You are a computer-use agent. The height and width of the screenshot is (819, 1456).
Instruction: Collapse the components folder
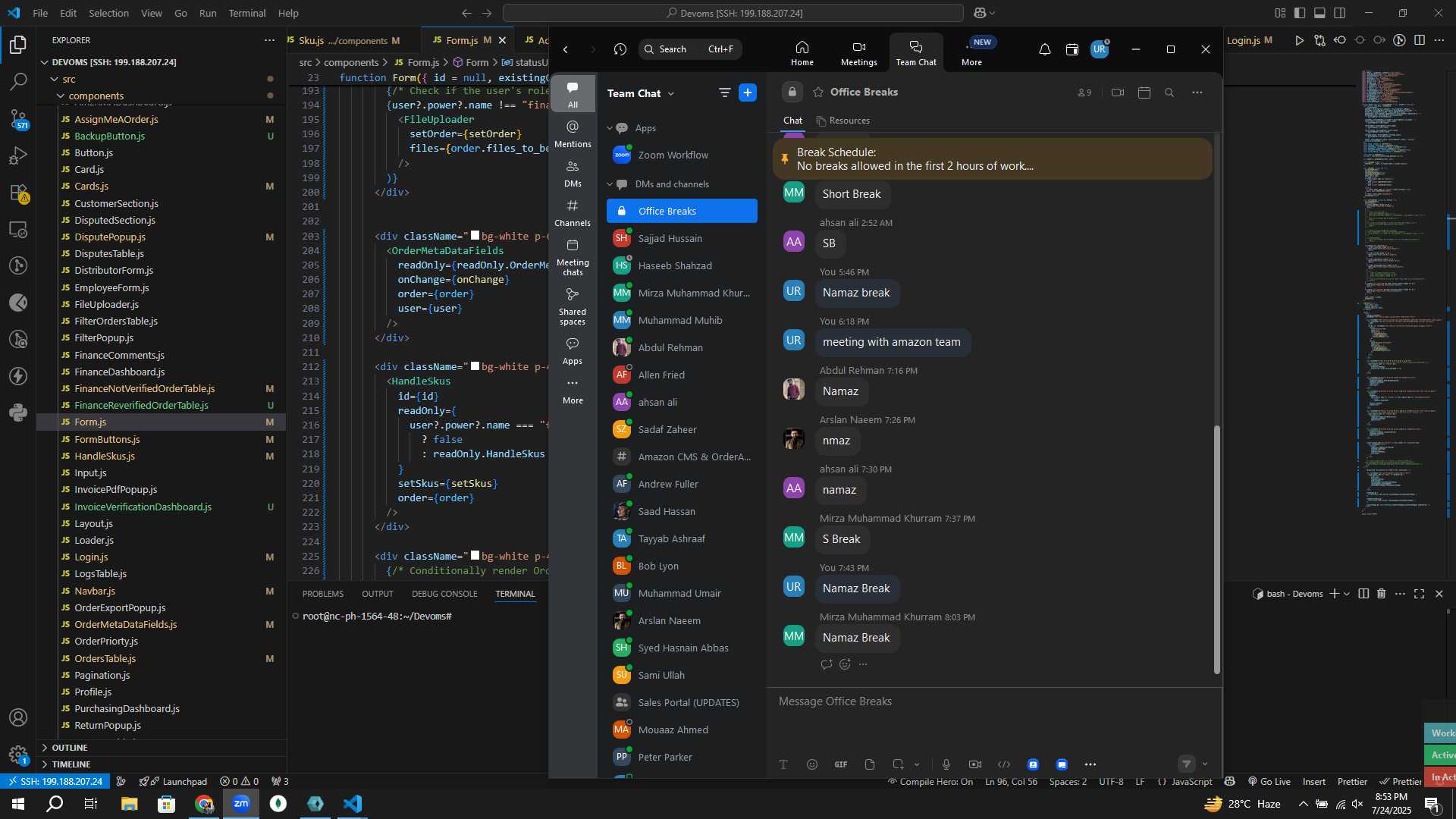(x=61, y=96)
